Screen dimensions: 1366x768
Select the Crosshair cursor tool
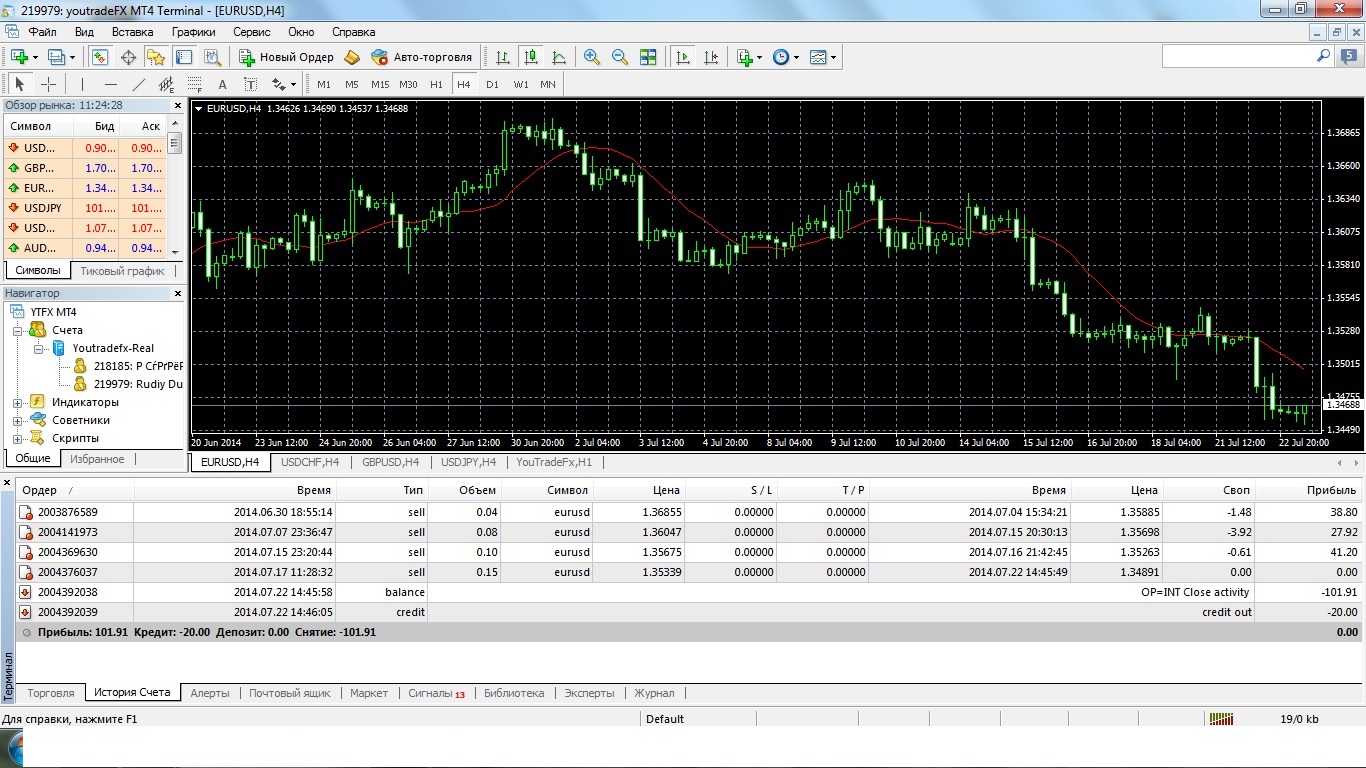[48, 84]
